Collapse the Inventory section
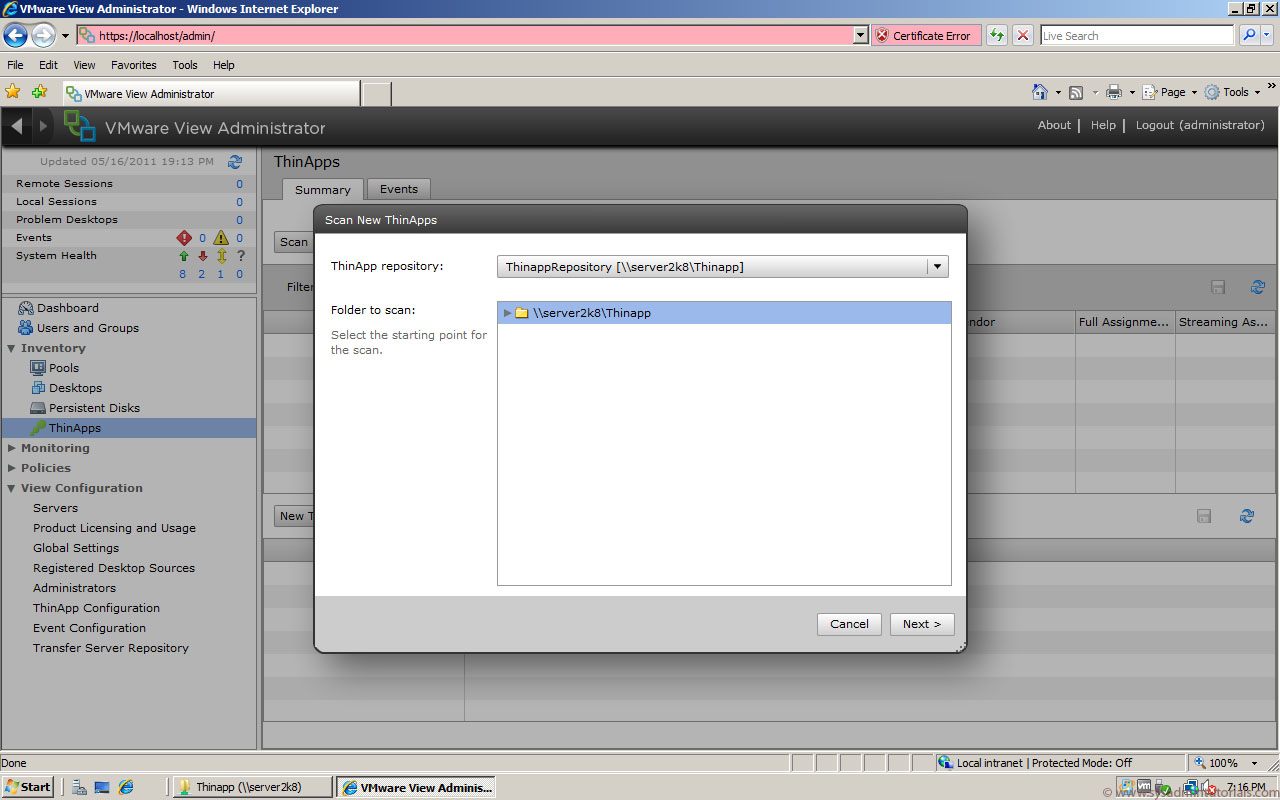The image size is (1280, 800). pyautogui.click(x=11, y=348)
